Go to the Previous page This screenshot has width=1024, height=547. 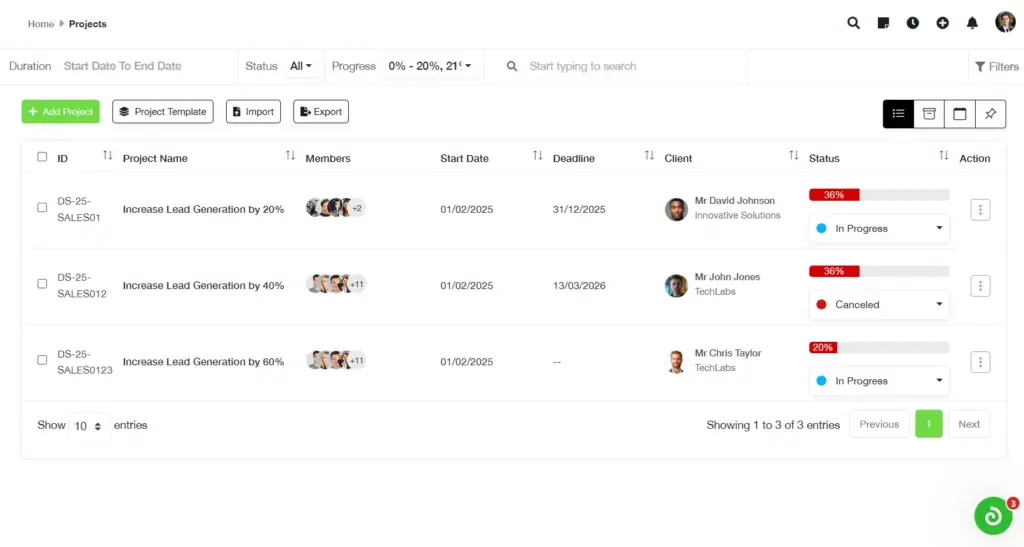tap(879, 424)
